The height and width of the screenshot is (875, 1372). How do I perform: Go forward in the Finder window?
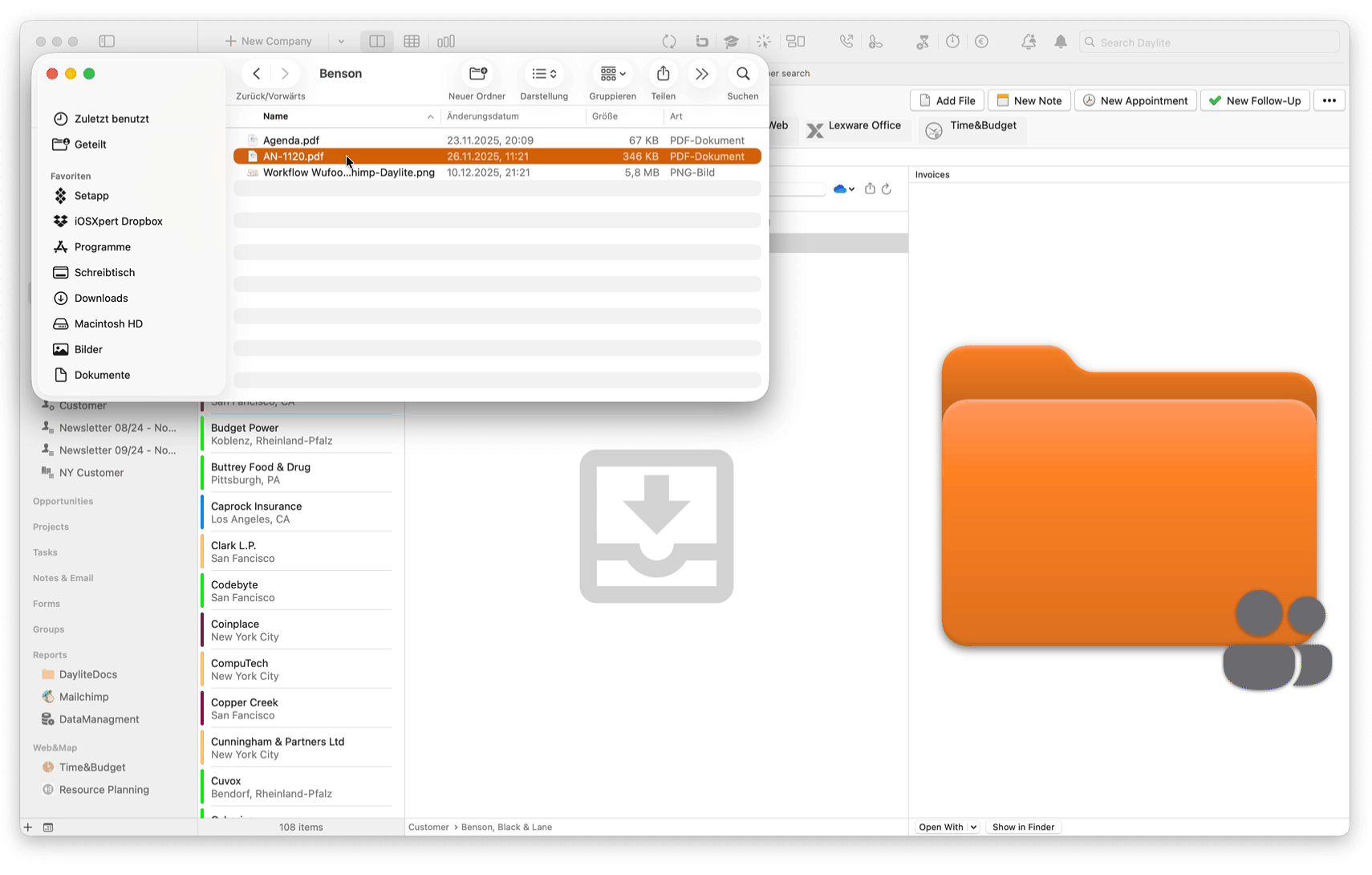[x=285, y=74]
